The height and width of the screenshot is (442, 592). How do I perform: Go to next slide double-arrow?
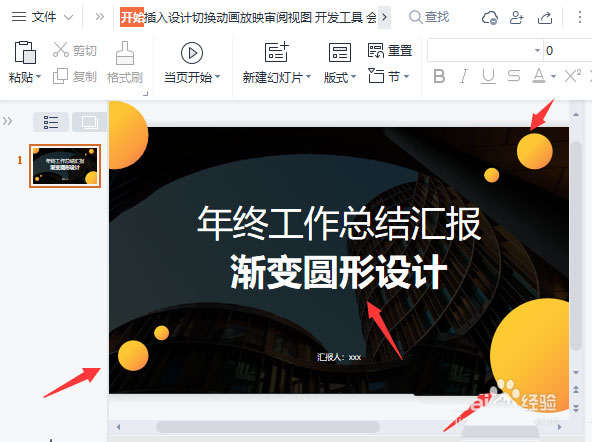click(576, 408)
